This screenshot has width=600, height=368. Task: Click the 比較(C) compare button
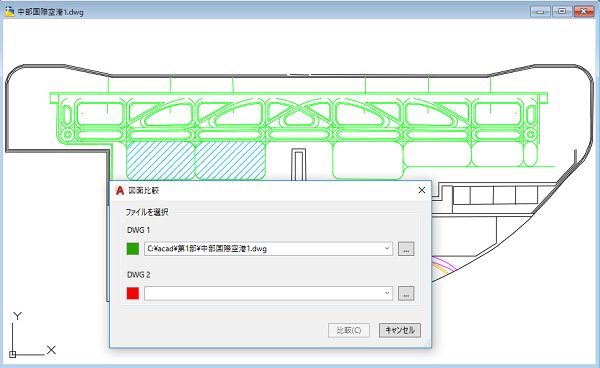(349, 330)
